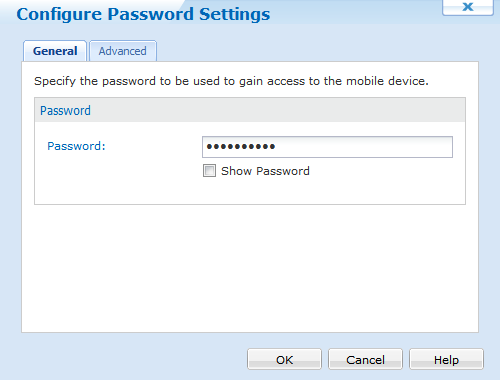Click the dialog title bar area beside X
Image resolution: width=500 pixels, height=380 pixels.
[x=355, y=12]
